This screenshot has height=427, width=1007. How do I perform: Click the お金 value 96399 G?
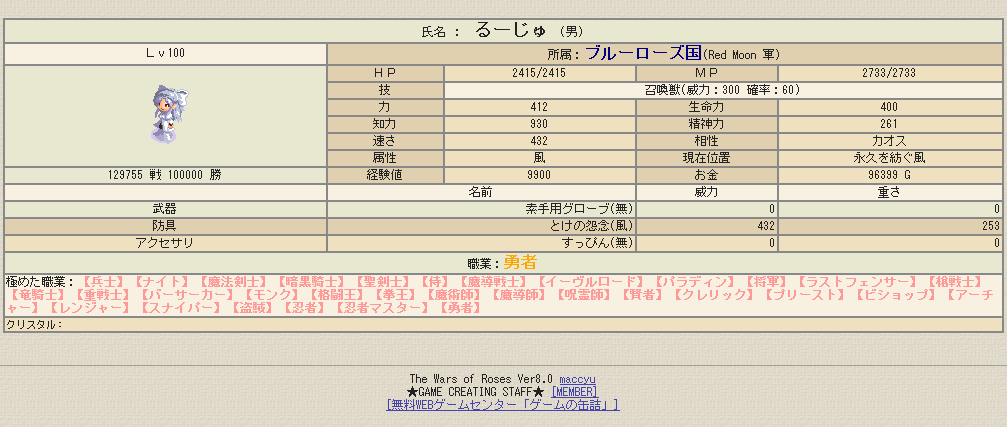889,175
